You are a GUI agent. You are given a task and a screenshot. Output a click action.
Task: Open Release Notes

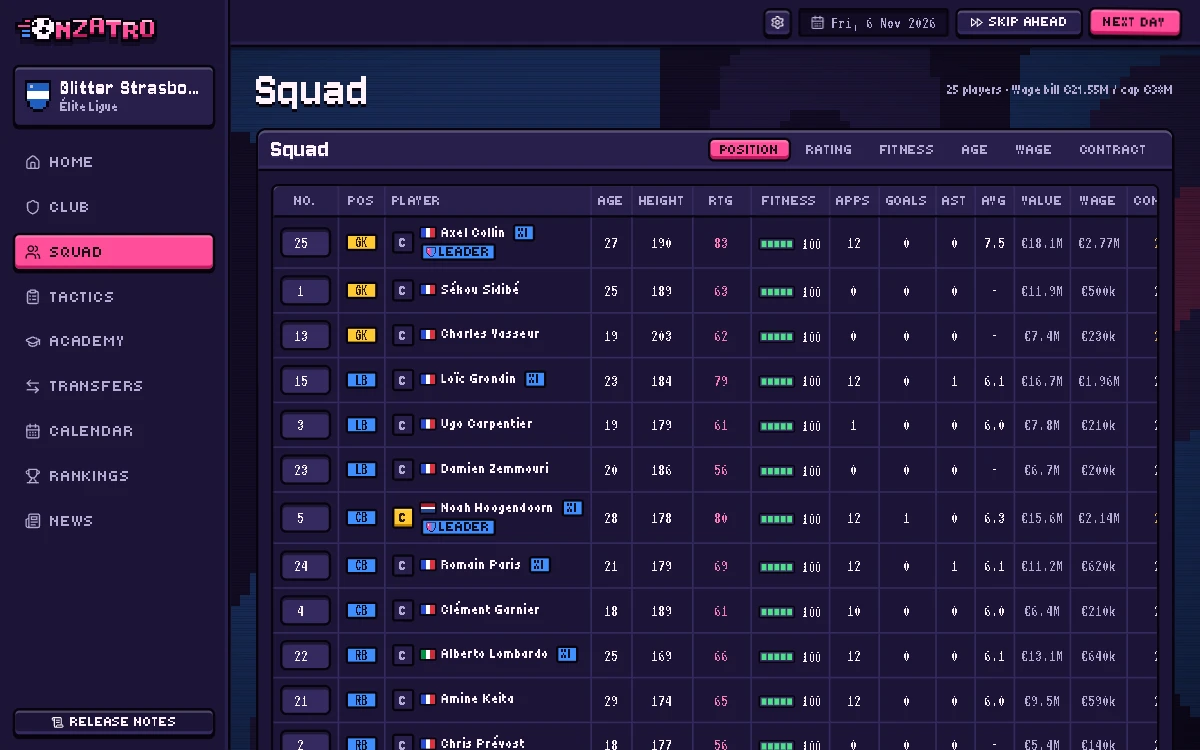(x=114, y=722)
